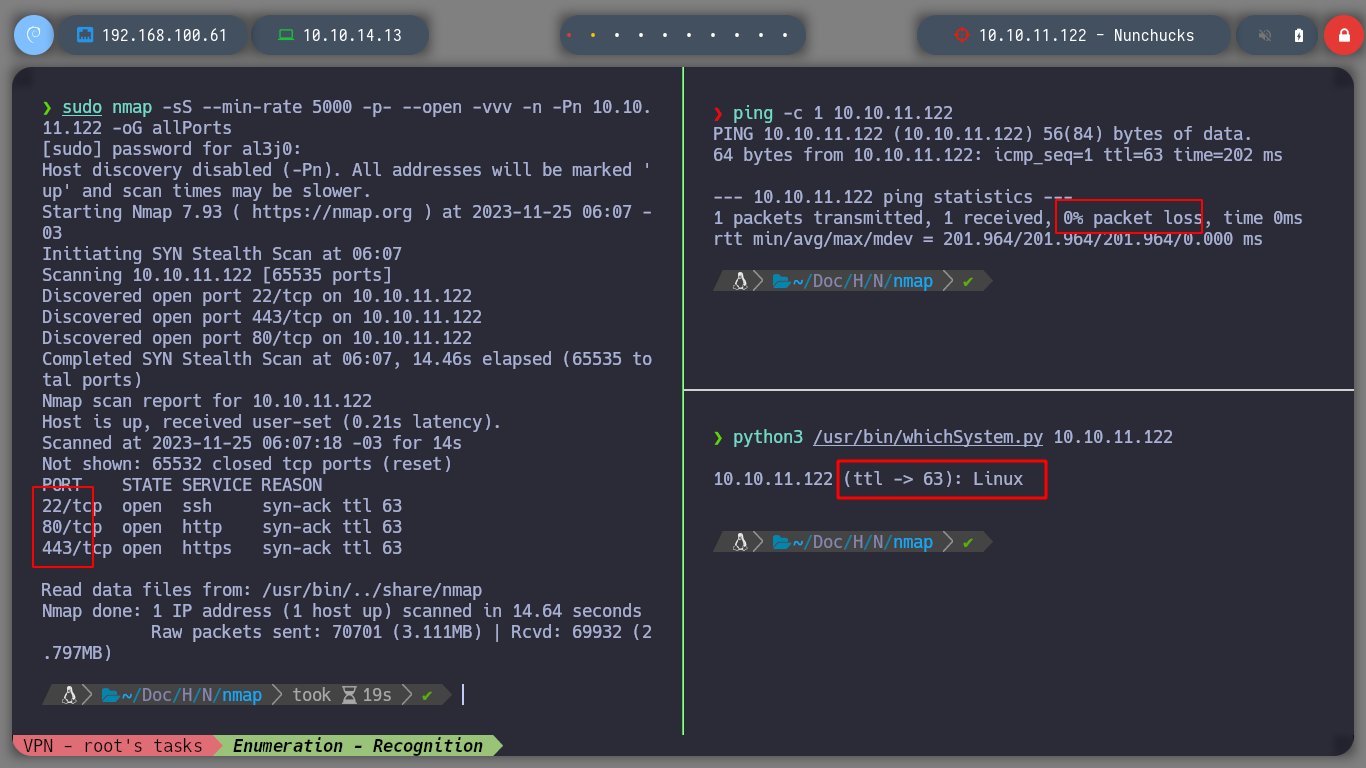1366x768 pixels.
Task: Click 'Nmap done: 1 IP address' line
Action: [x=342, y=611]
